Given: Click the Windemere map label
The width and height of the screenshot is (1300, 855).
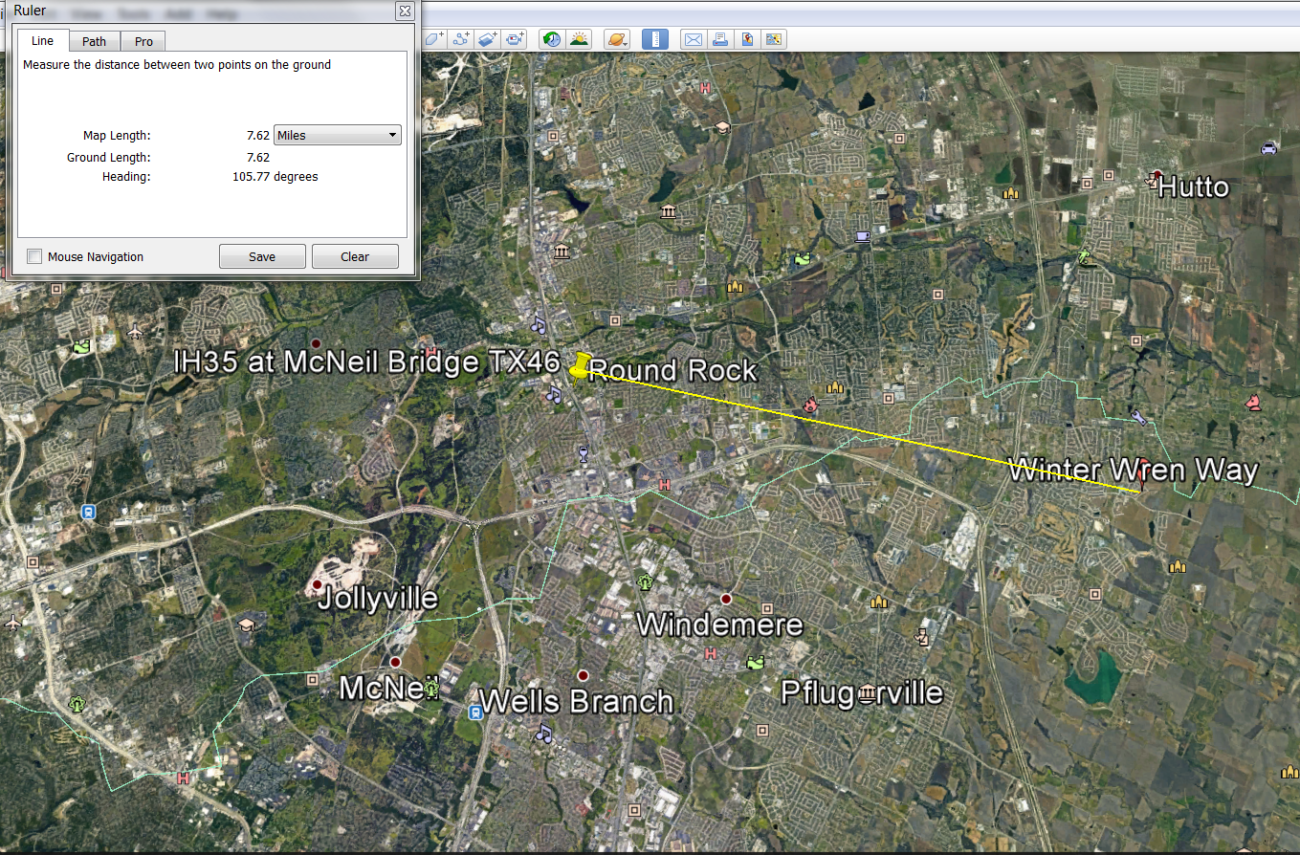Looking at the screenshot, I should [x=719, y=625].
